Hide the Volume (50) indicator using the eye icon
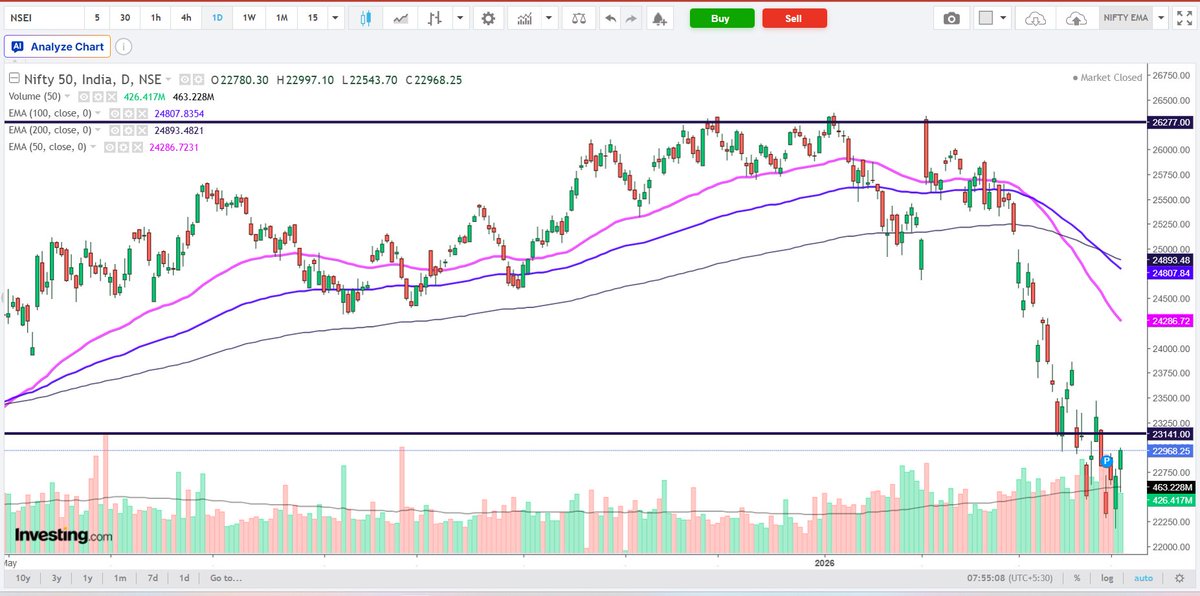The width and height of the screenshot is (1200, 596). point(84,97)
